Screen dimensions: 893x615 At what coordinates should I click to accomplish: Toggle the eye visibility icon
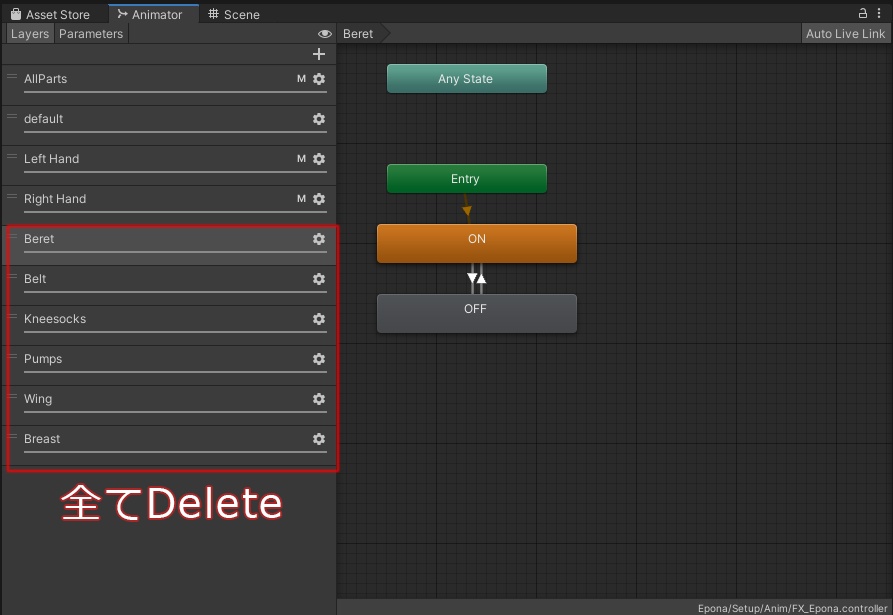(x=325, y=34)
